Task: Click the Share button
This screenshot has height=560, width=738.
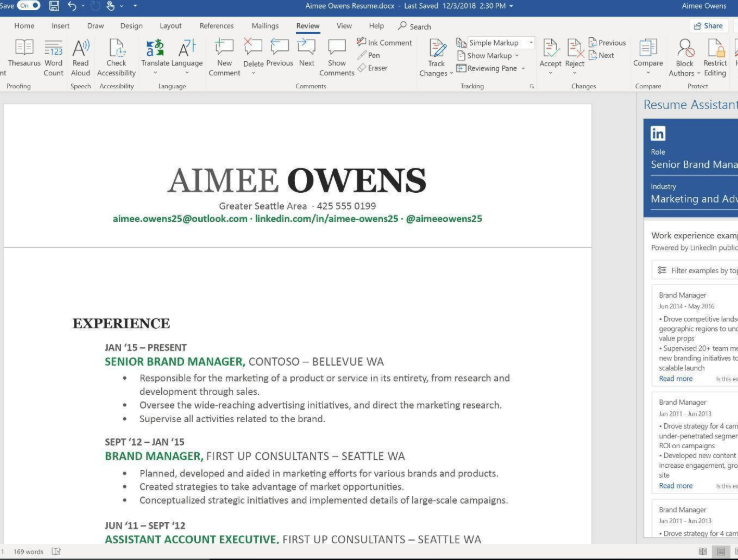Action: pyautogui.click(x=708, y=26)
